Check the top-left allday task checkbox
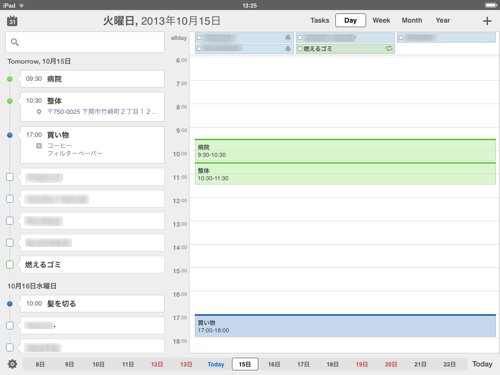This screenshot has height=375, width=500. click(199, 37)
